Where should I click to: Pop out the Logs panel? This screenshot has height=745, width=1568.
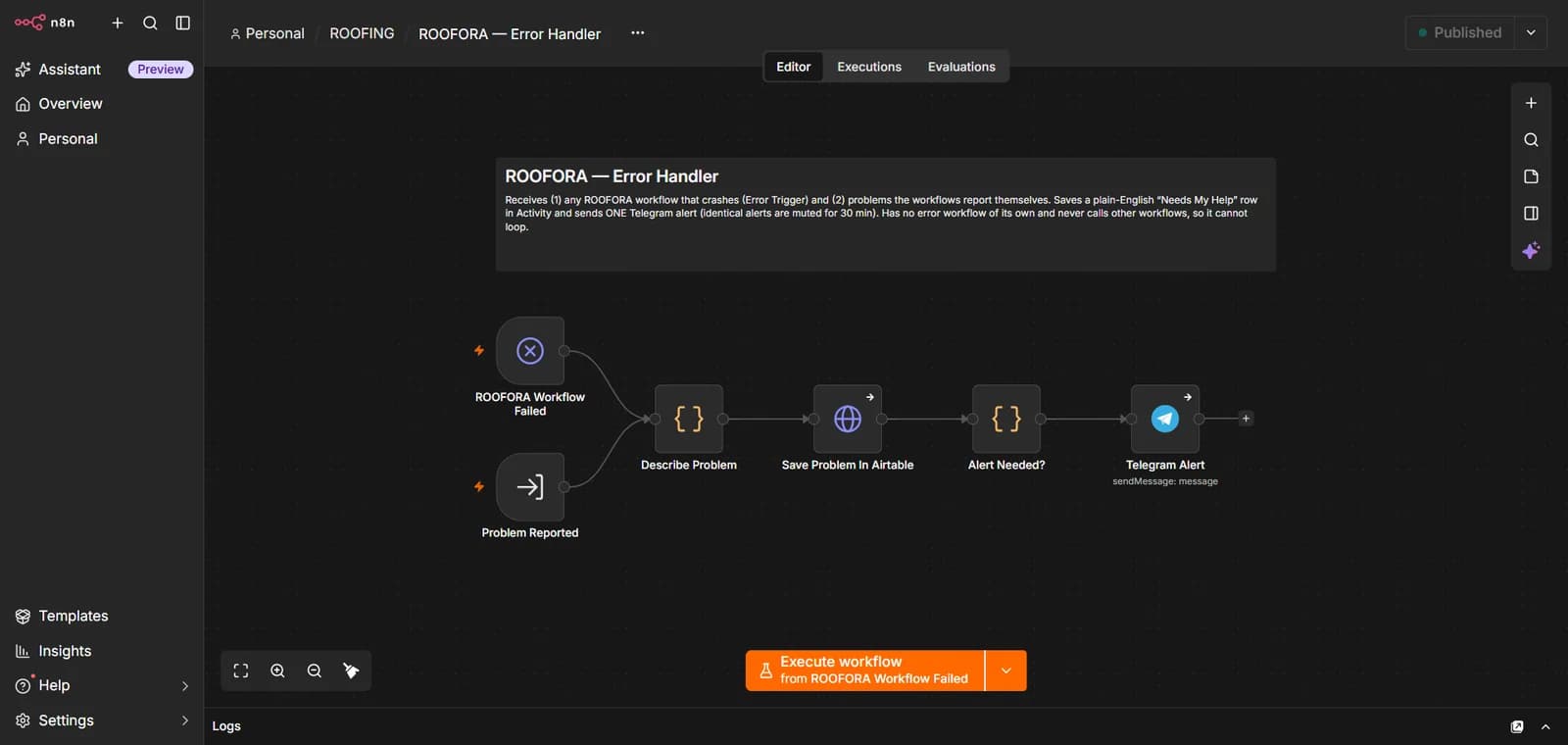1517,726
